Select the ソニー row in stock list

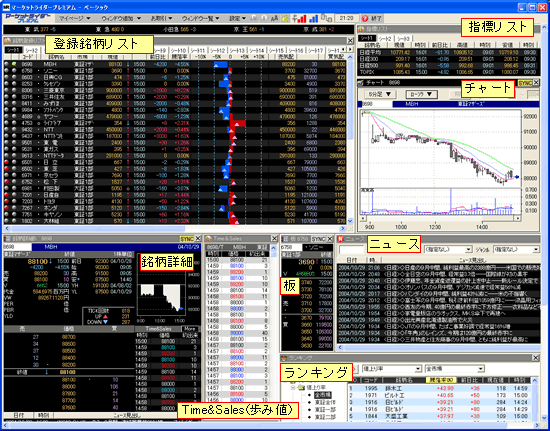175,71
